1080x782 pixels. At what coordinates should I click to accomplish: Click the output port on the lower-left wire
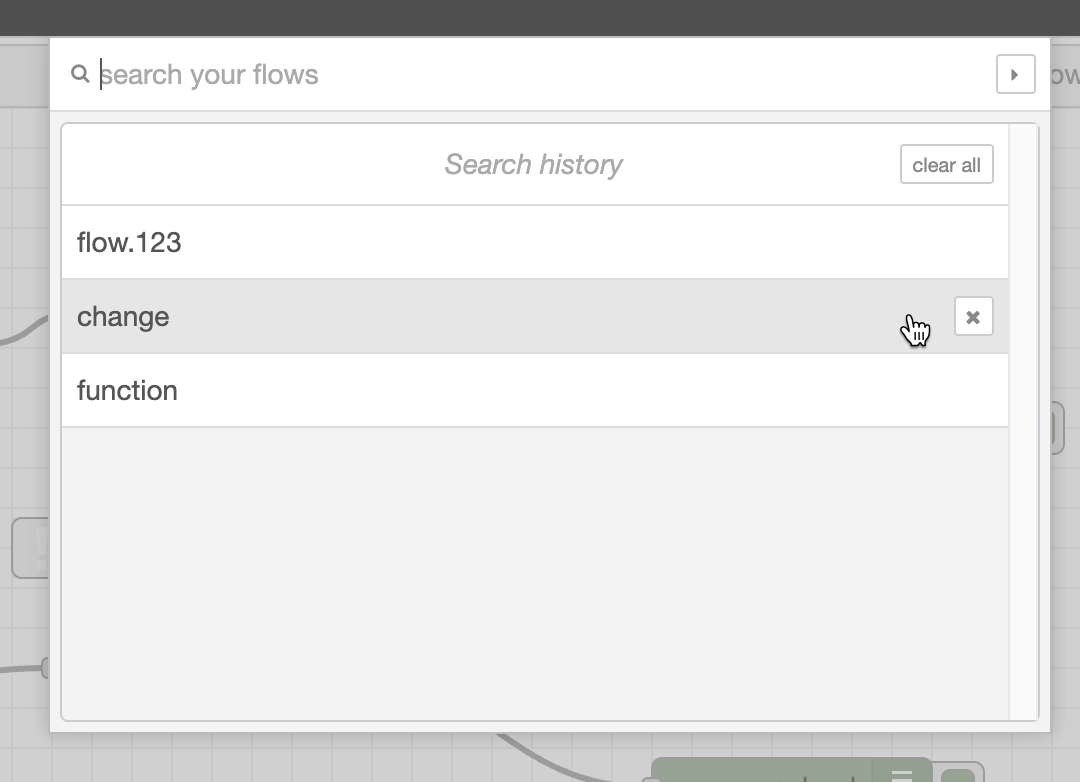(45, 668)
